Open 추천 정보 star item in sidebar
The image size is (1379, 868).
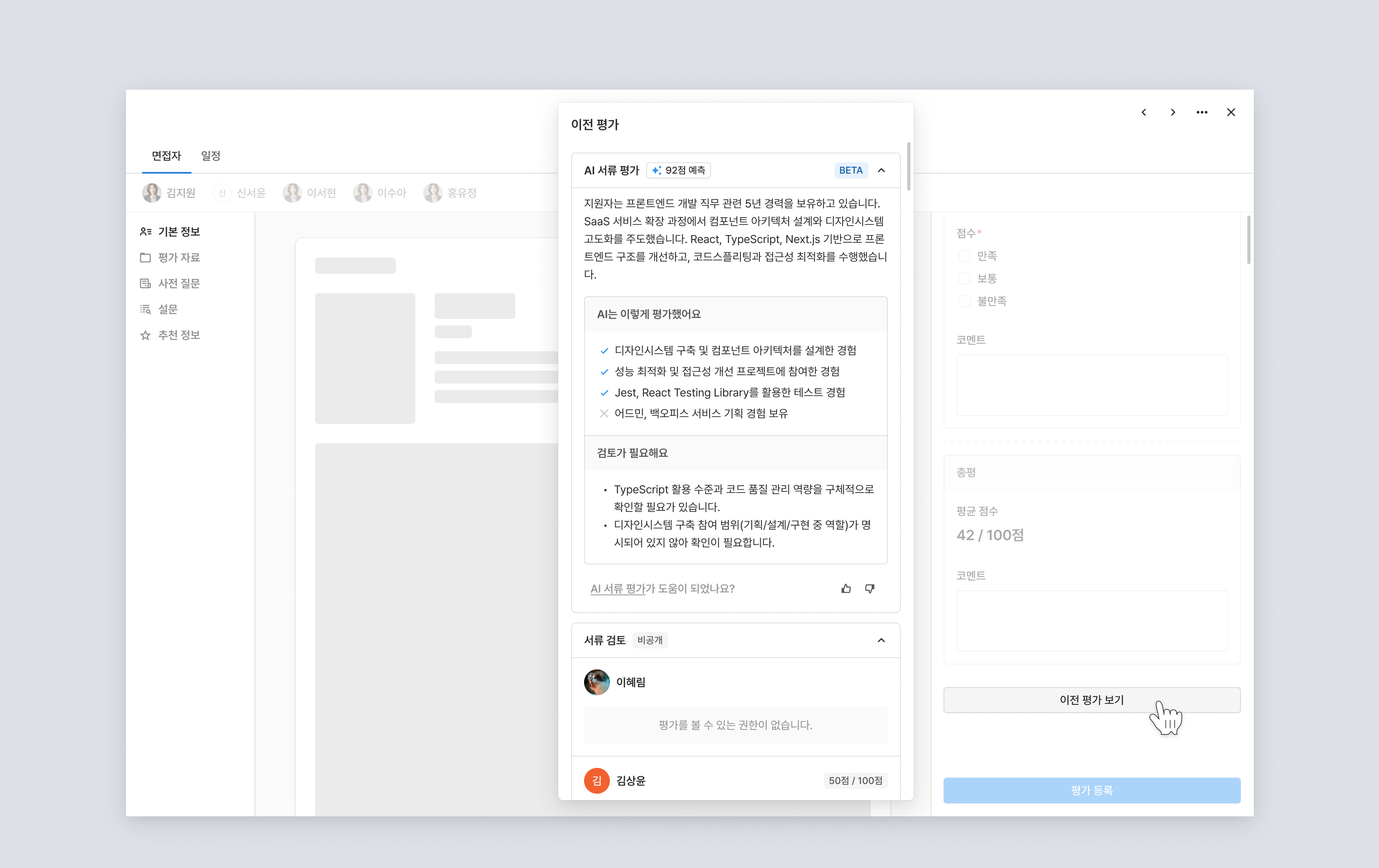(170, 335)
